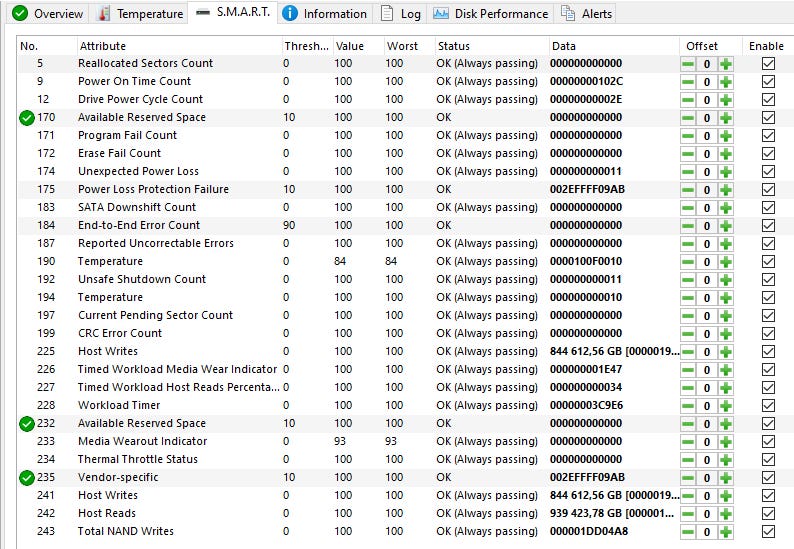
Task: Decrease offset for Power On Time Count
Action: click(x=688, y=82)
